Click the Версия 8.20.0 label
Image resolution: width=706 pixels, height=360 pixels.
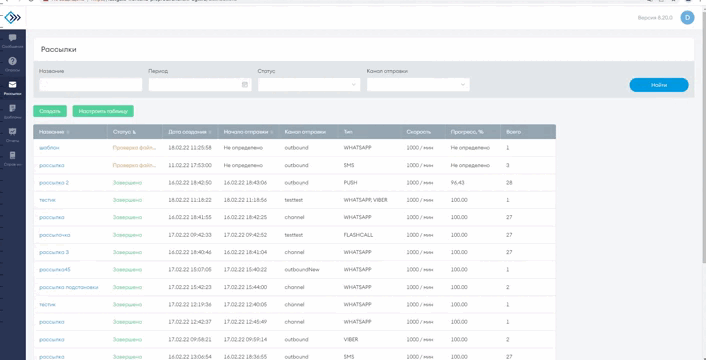[x=655, y=18]
